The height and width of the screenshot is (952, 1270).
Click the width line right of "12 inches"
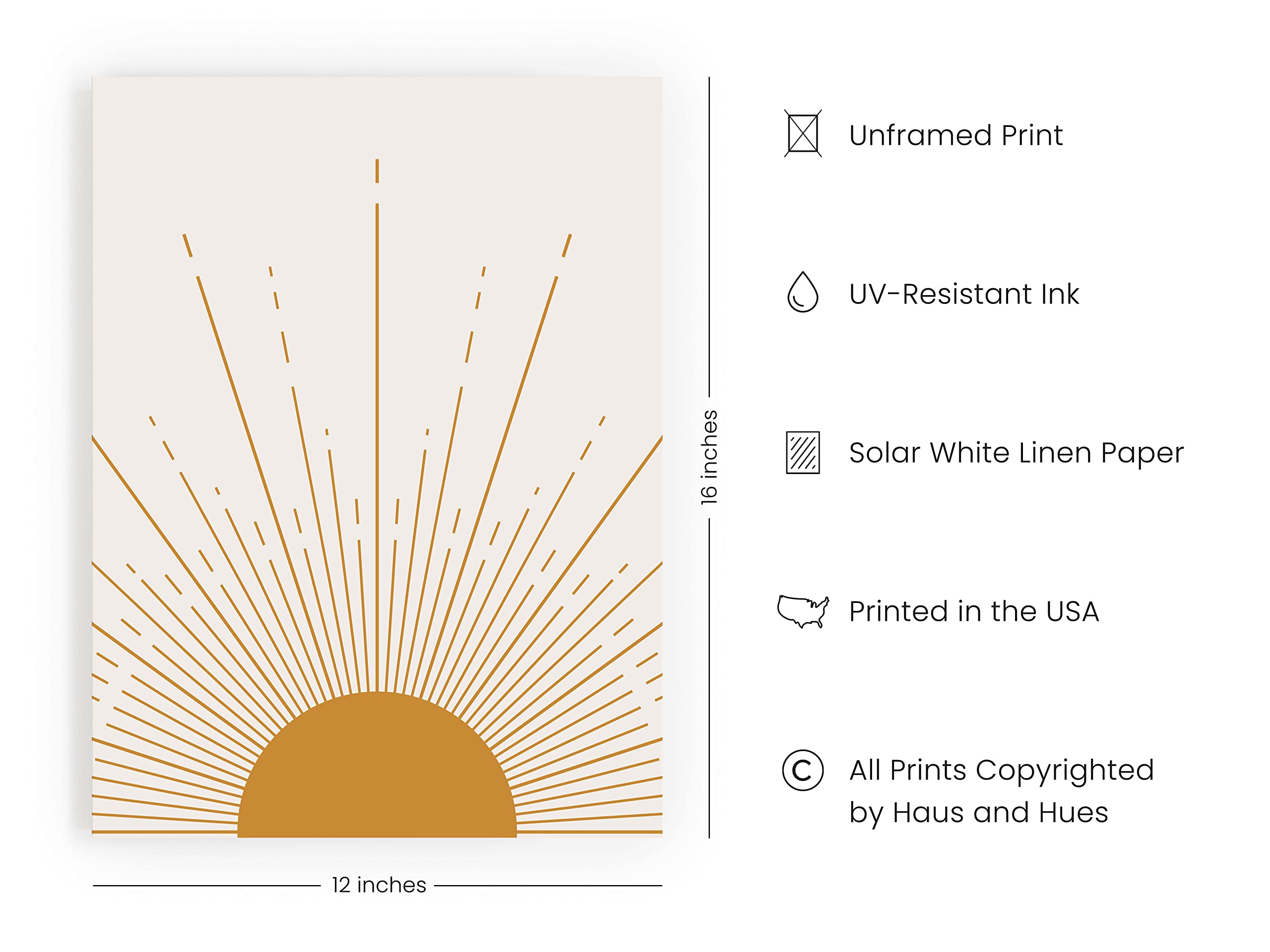pos(548,886)
